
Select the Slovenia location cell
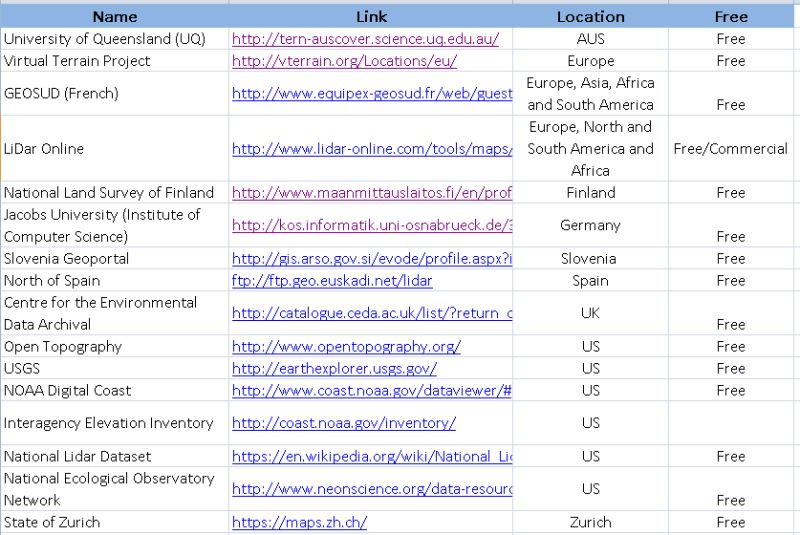tap(590, 259)
